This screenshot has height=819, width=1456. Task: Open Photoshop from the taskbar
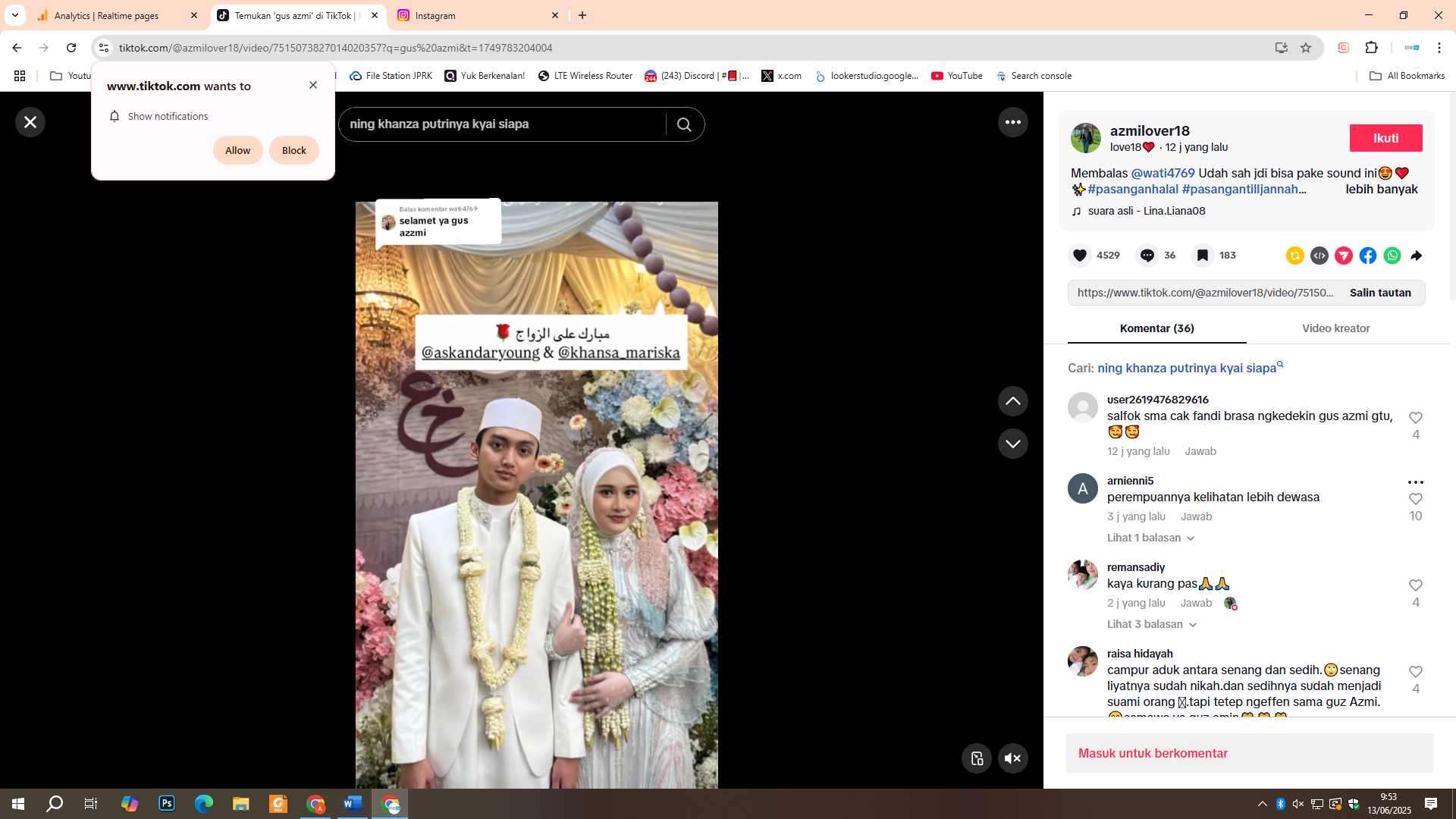point(166,803)
